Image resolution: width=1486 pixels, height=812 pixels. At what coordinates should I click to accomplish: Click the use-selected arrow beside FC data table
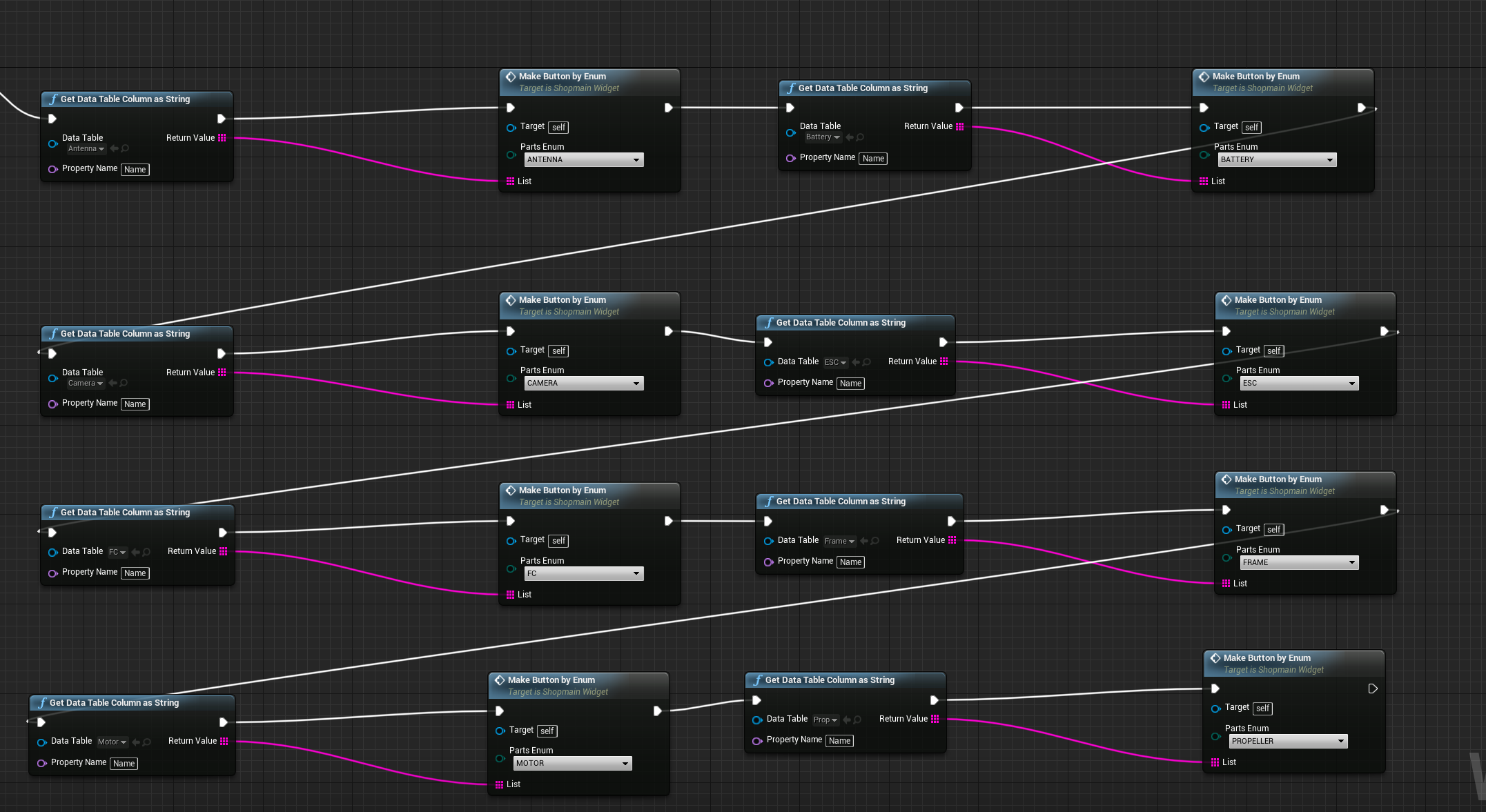point(135,552)
